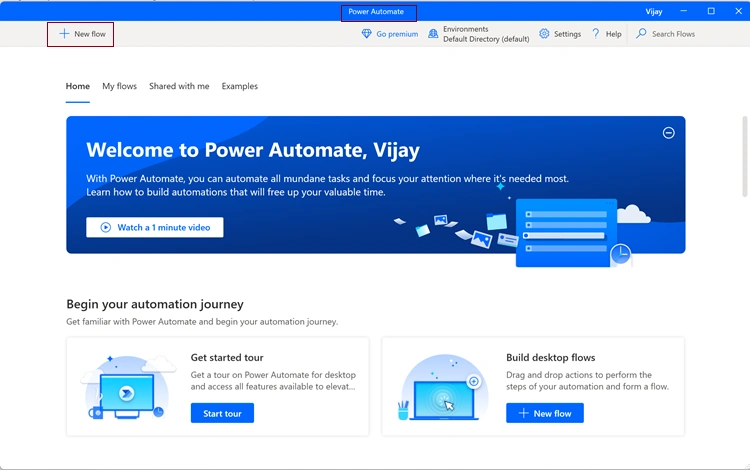750x470 pixels.
Task: Click the Settings label
Action: pos(567,34)
